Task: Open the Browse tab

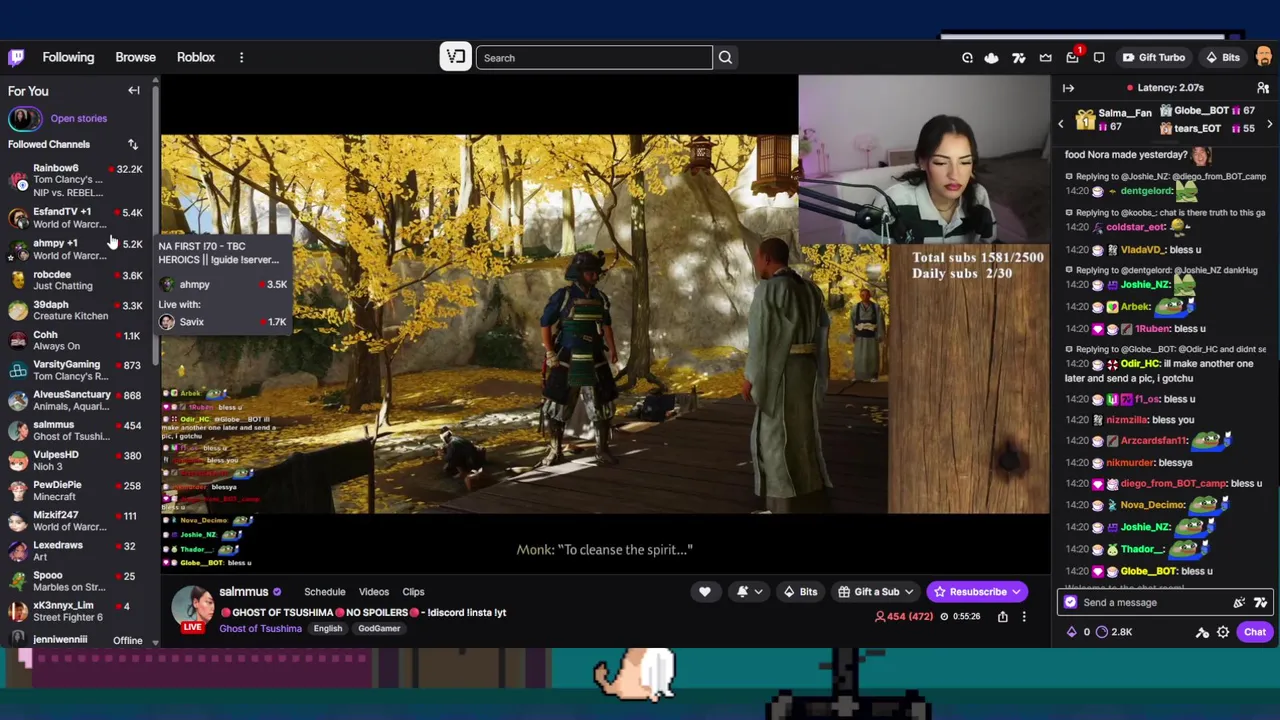Action: [x=135, y=57]
